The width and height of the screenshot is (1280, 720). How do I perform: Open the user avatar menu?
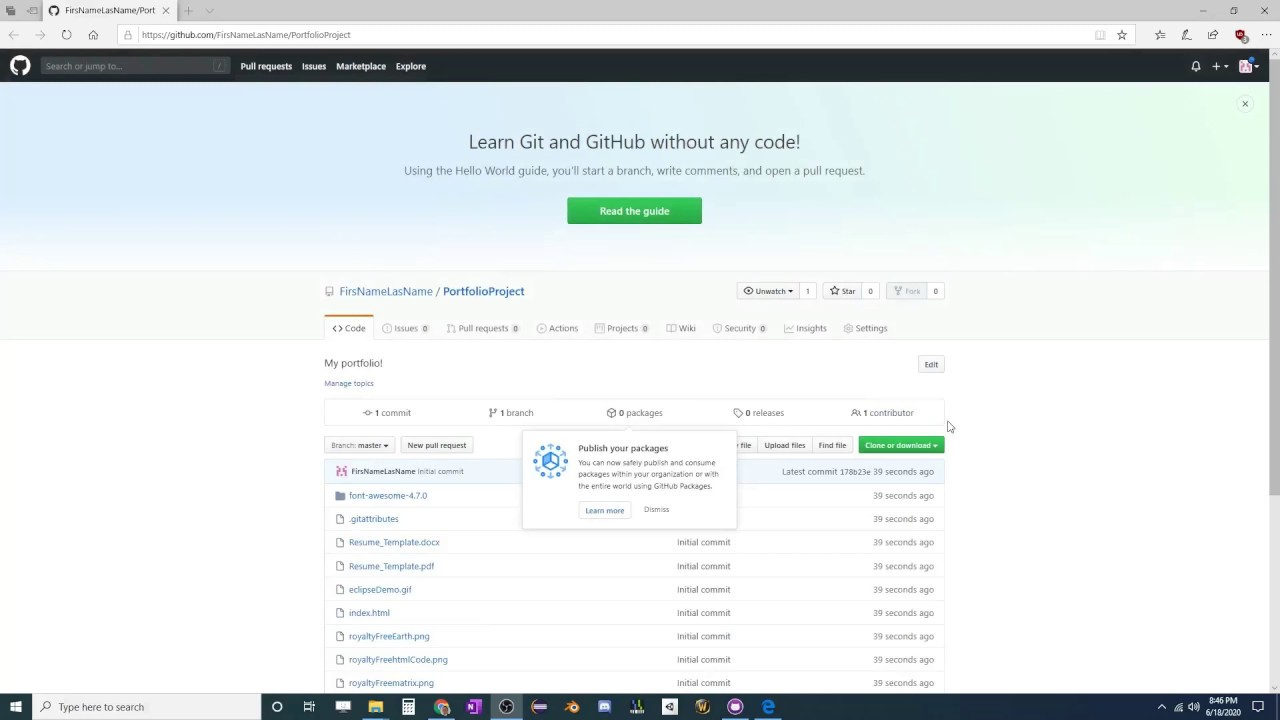(x=1248, y=66)
